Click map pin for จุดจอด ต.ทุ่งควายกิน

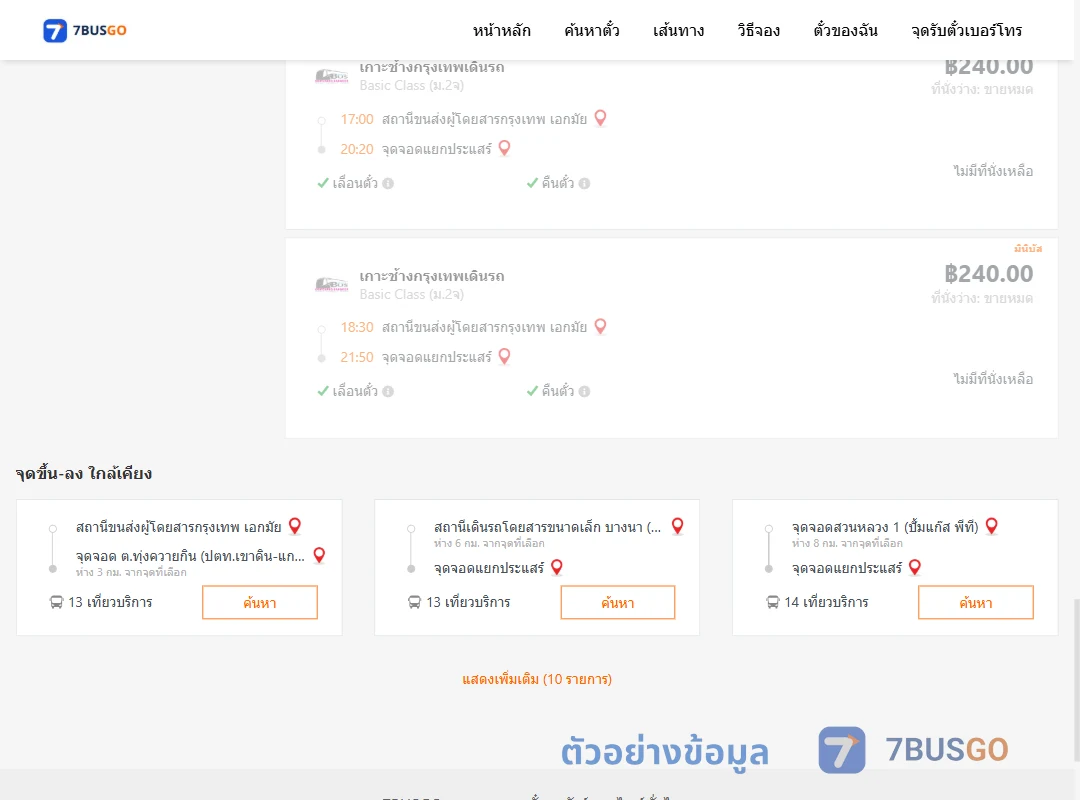coord(319,555)
